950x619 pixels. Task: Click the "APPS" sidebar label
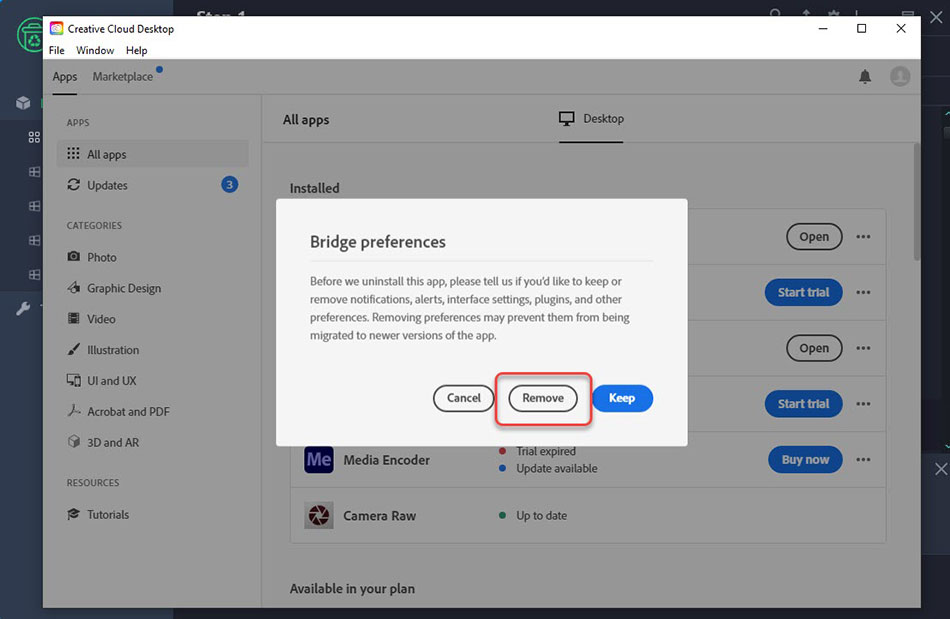coord(78,122)
